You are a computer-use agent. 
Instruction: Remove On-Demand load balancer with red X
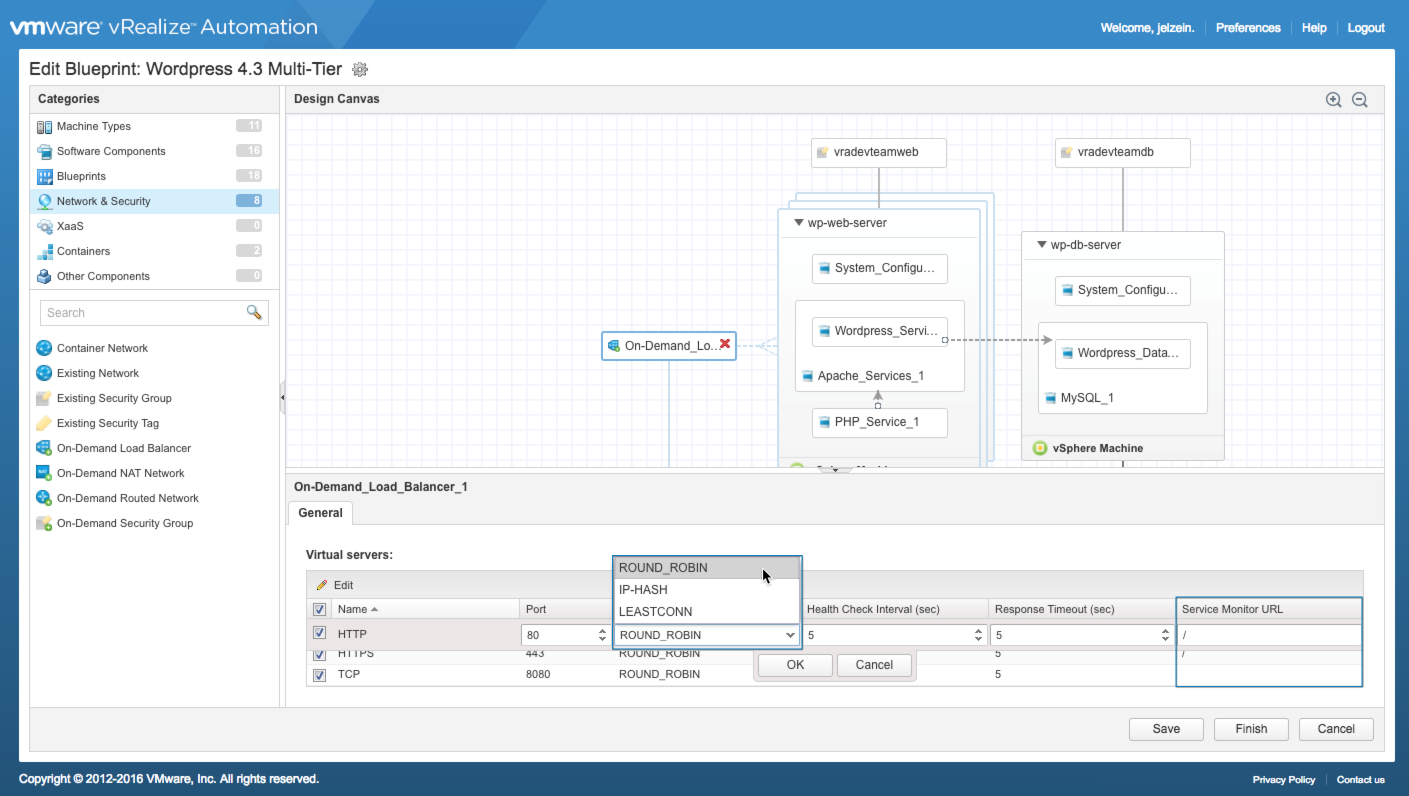click(725, 344)
